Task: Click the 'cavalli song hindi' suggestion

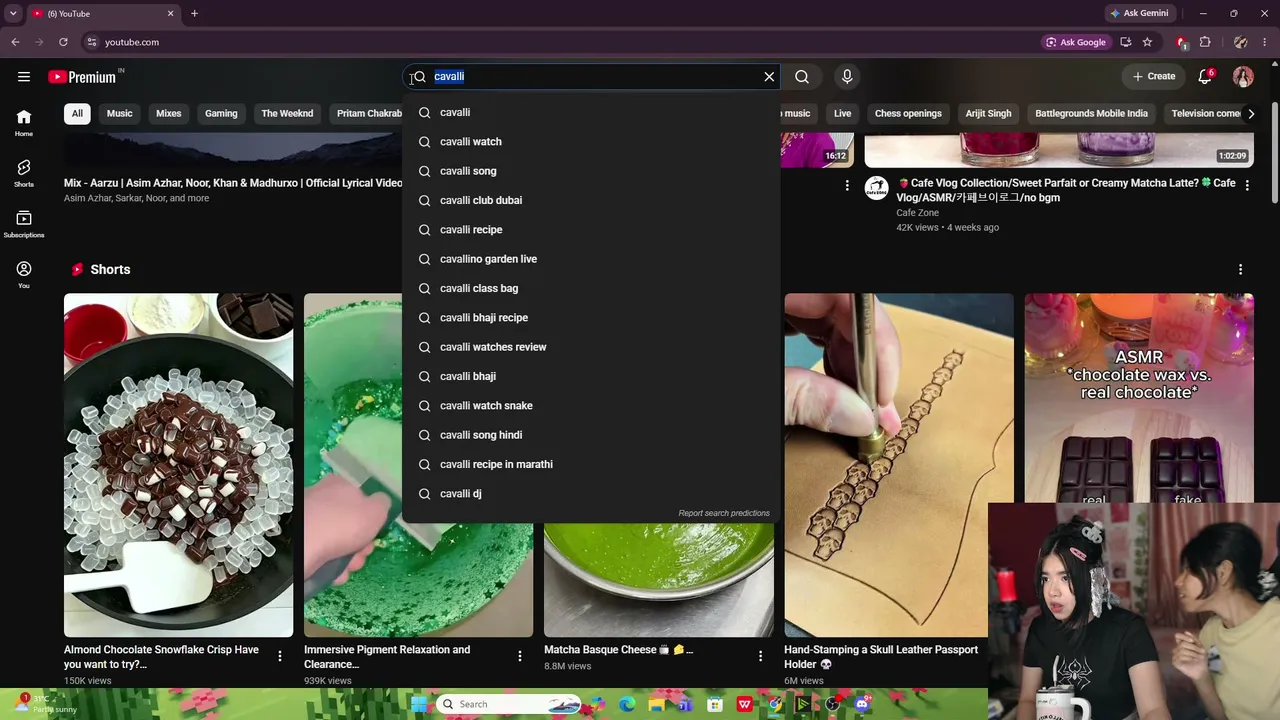Action: tap(591, 435)
